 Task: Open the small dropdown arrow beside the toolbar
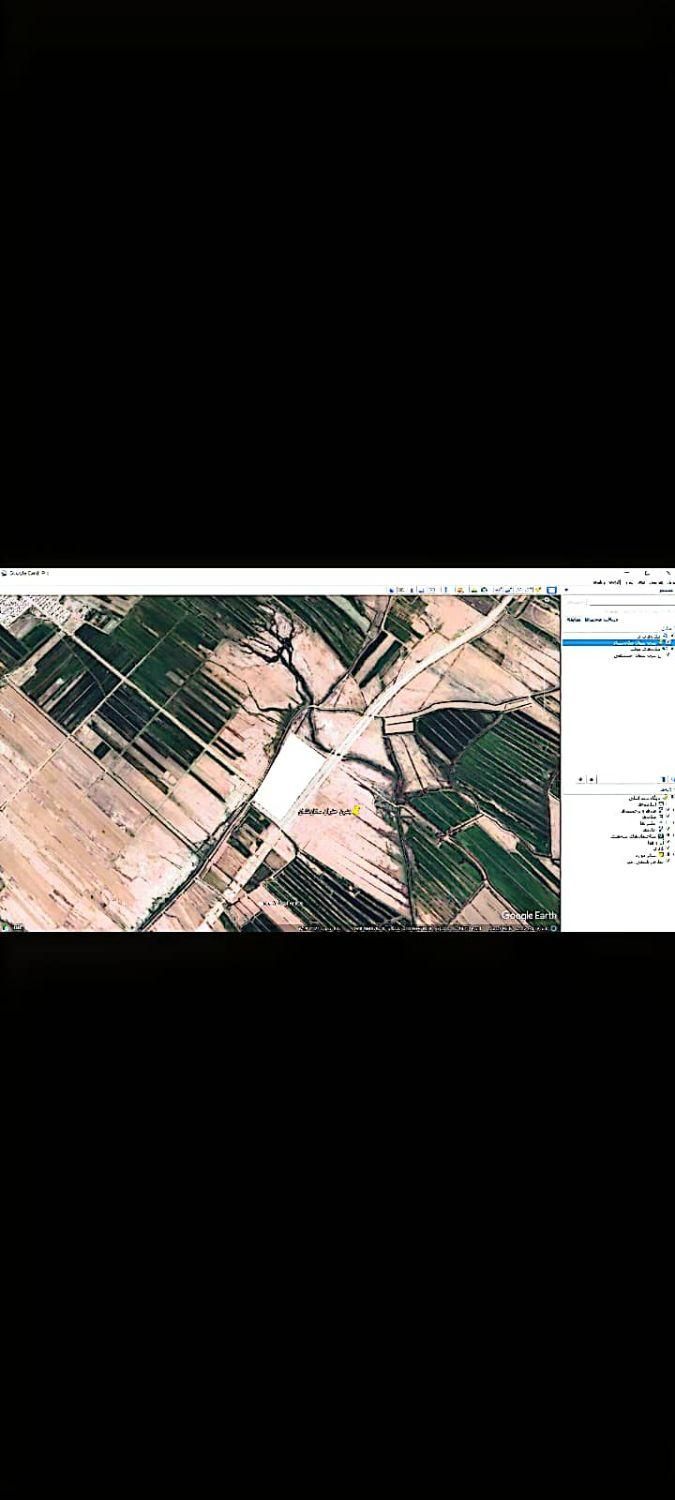[x=566, y=590]
